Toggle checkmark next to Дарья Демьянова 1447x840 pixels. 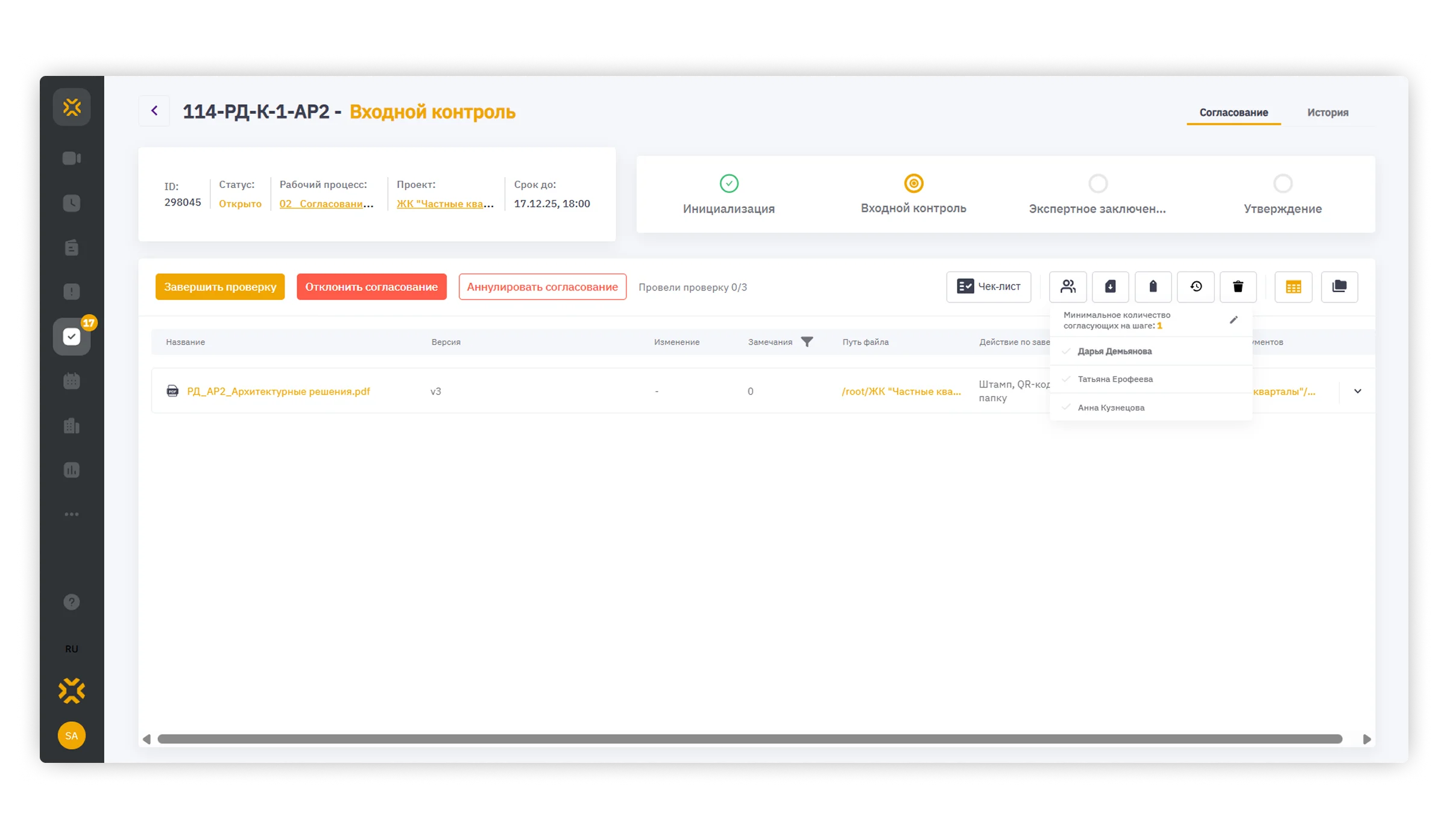click(1067, 351)
